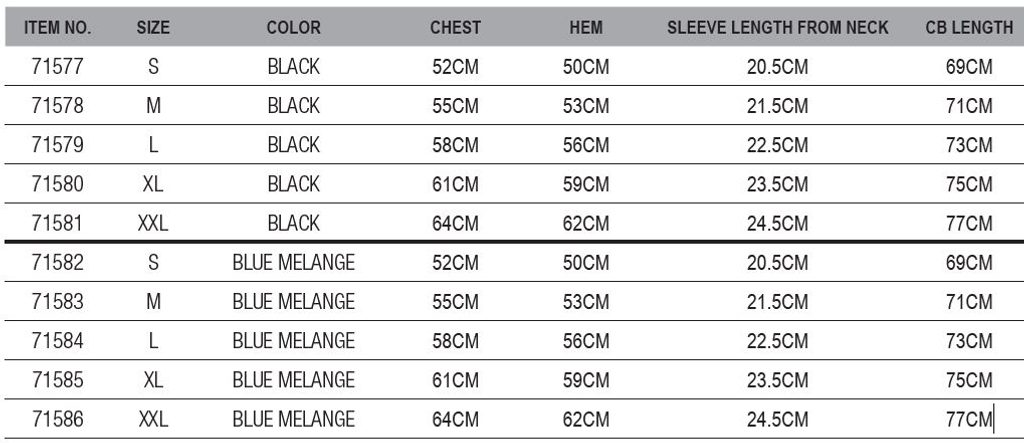Click the ITEM NO. column header

57,28
